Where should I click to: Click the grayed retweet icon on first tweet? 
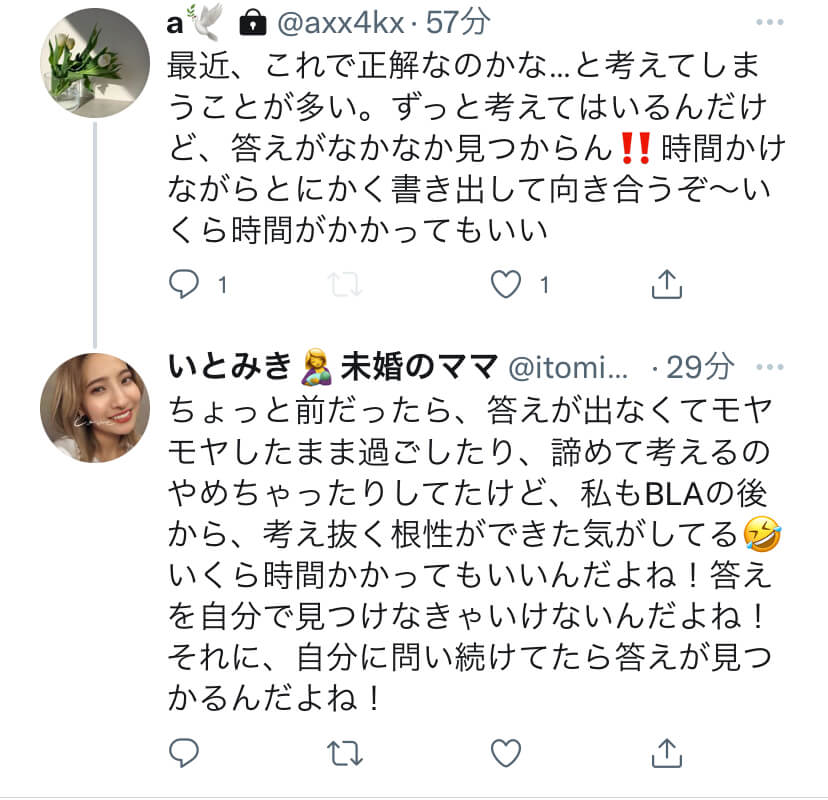345,285
